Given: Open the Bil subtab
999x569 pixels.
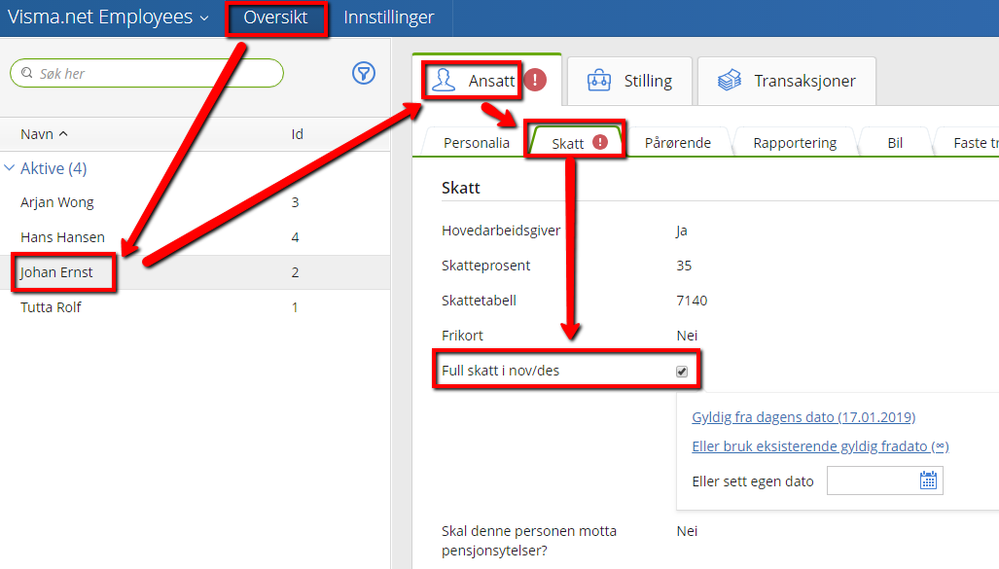Looking at the screenshot, I should point(895,143).
